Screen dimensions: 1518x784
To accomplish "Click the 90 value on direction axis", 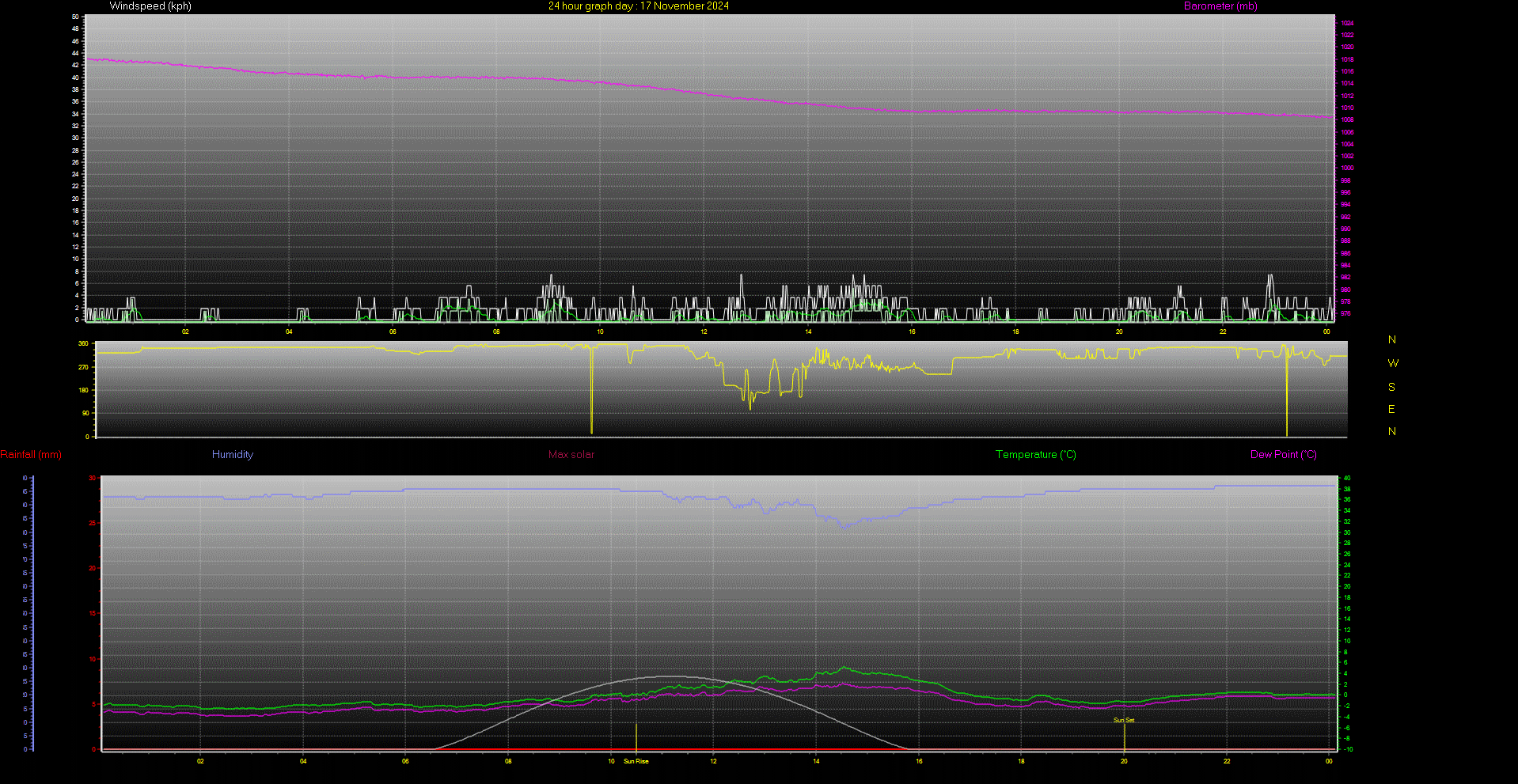I will click(85, 414).
